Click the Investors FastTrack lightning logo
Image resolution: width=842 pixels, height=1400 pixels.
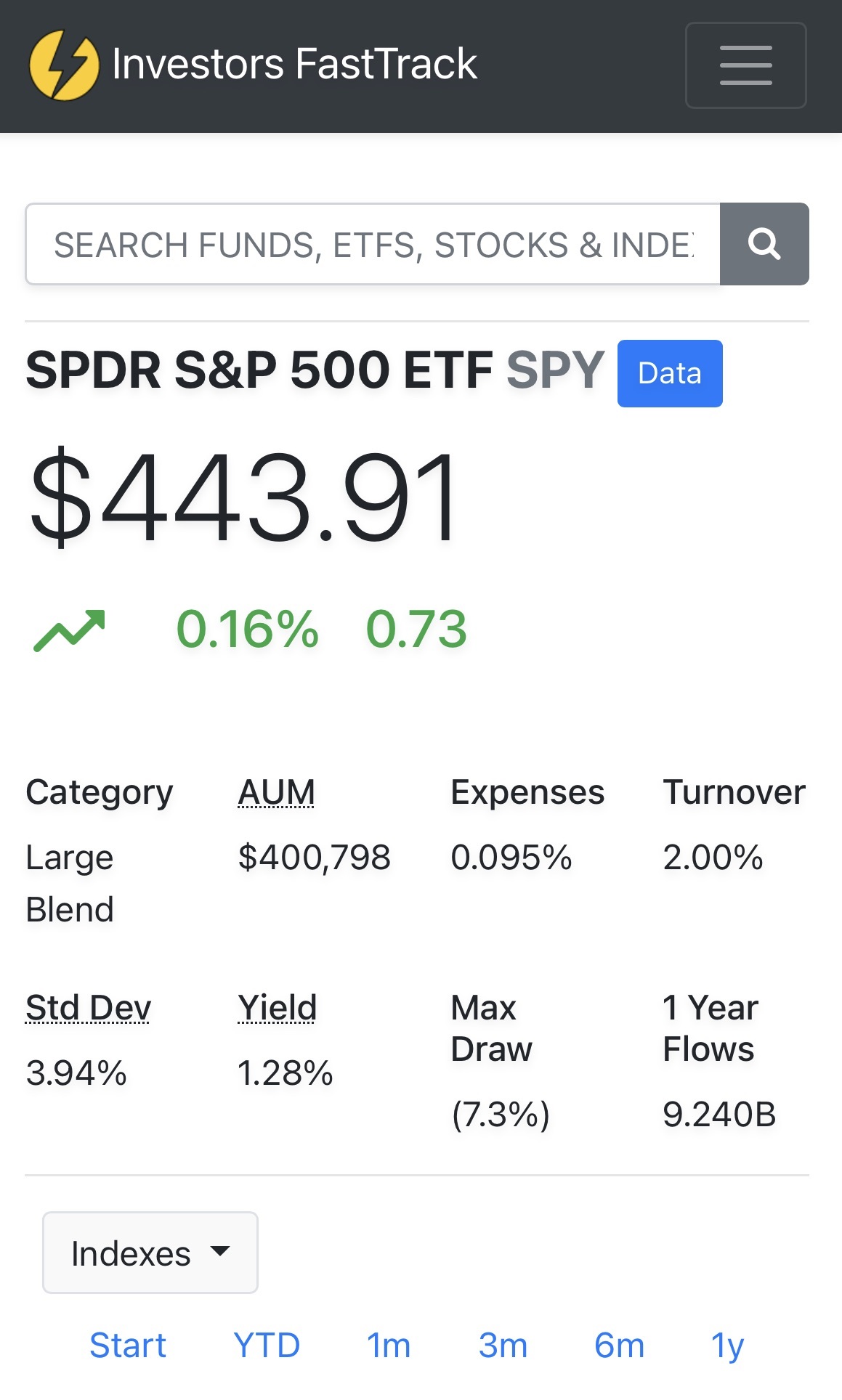(x=64, y=65)
